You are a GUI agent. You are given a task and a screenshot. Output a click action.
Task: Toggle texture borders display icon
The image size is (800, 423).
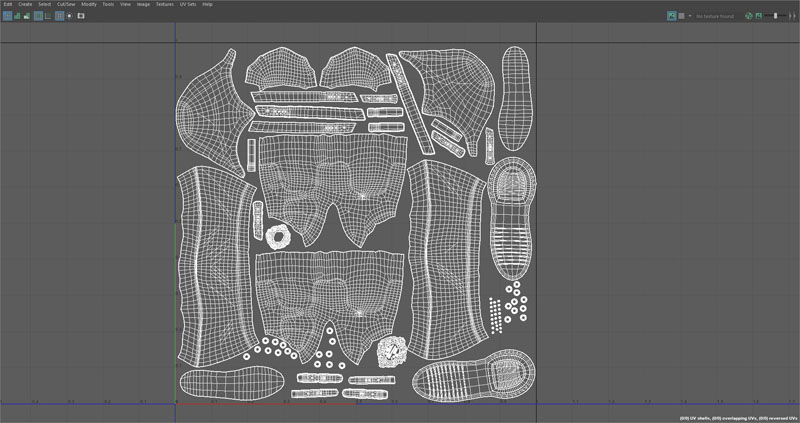point(38,16)
